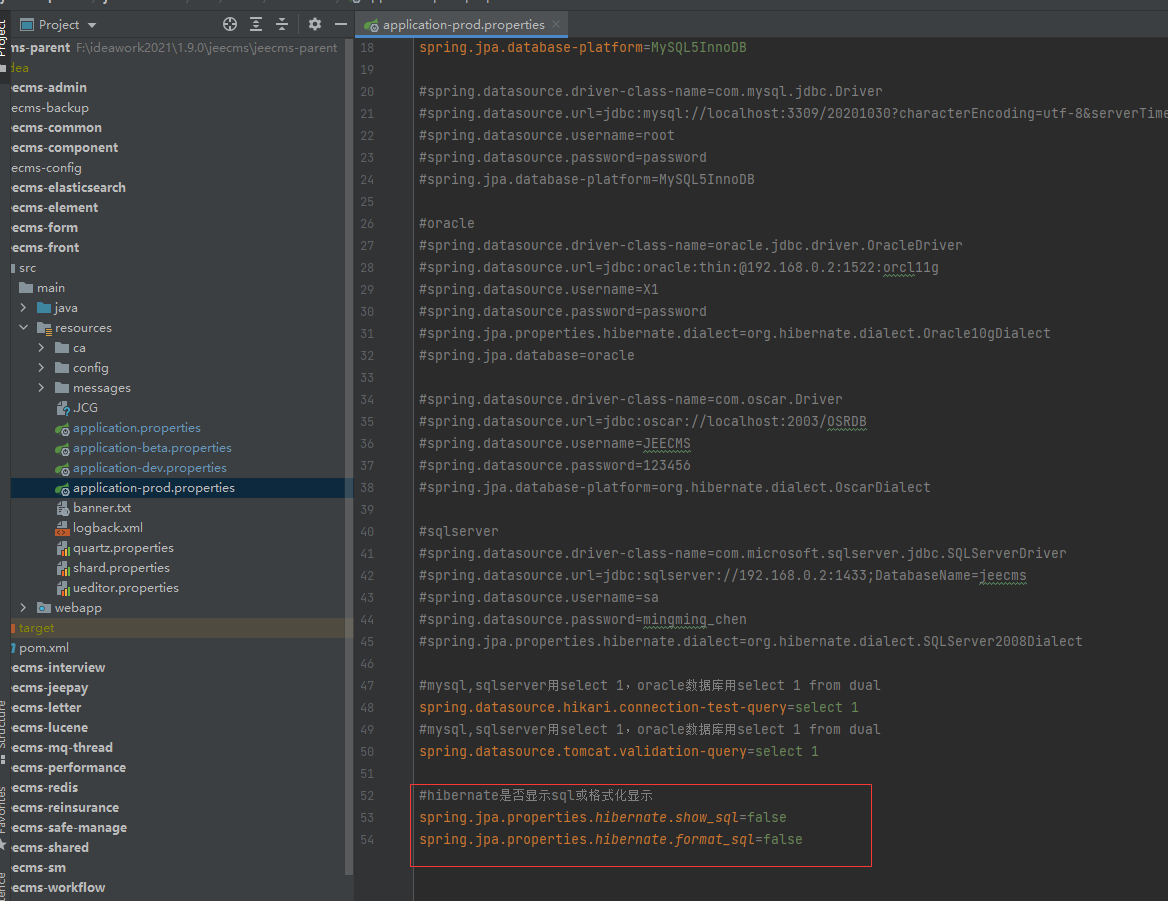
Task: Expand the config folder
Action: pyautogui.click(x=42, y=368)
